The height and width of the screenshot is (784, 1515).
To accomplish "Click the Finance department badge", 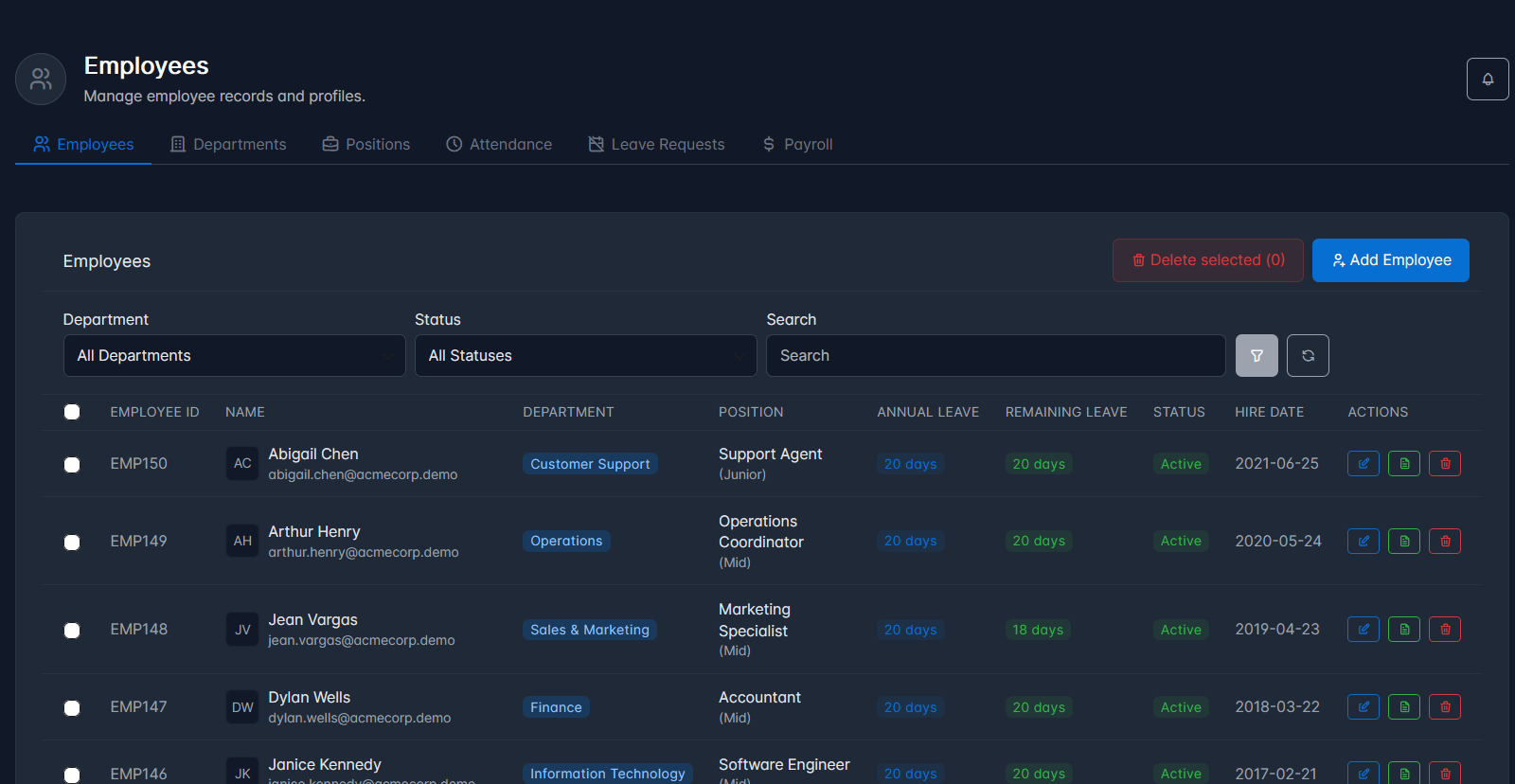I will click(556, 707).
